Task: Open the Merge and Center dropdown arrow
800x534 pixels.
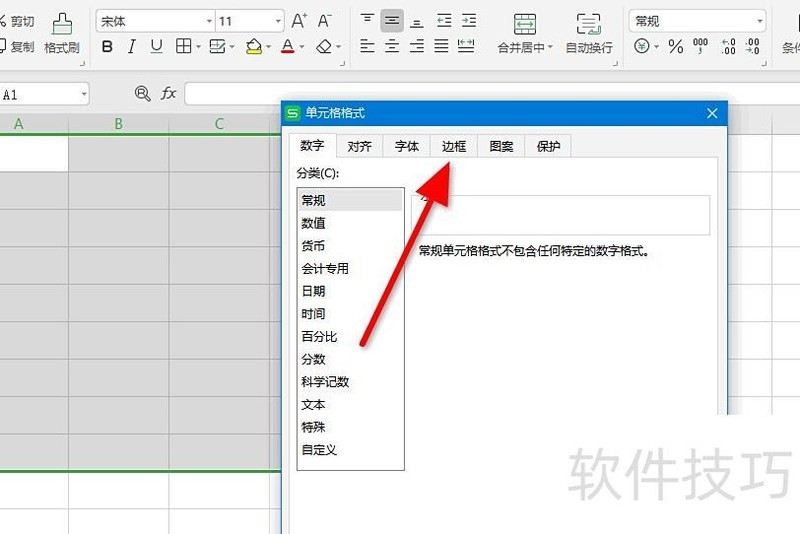Action: [550, 47]
